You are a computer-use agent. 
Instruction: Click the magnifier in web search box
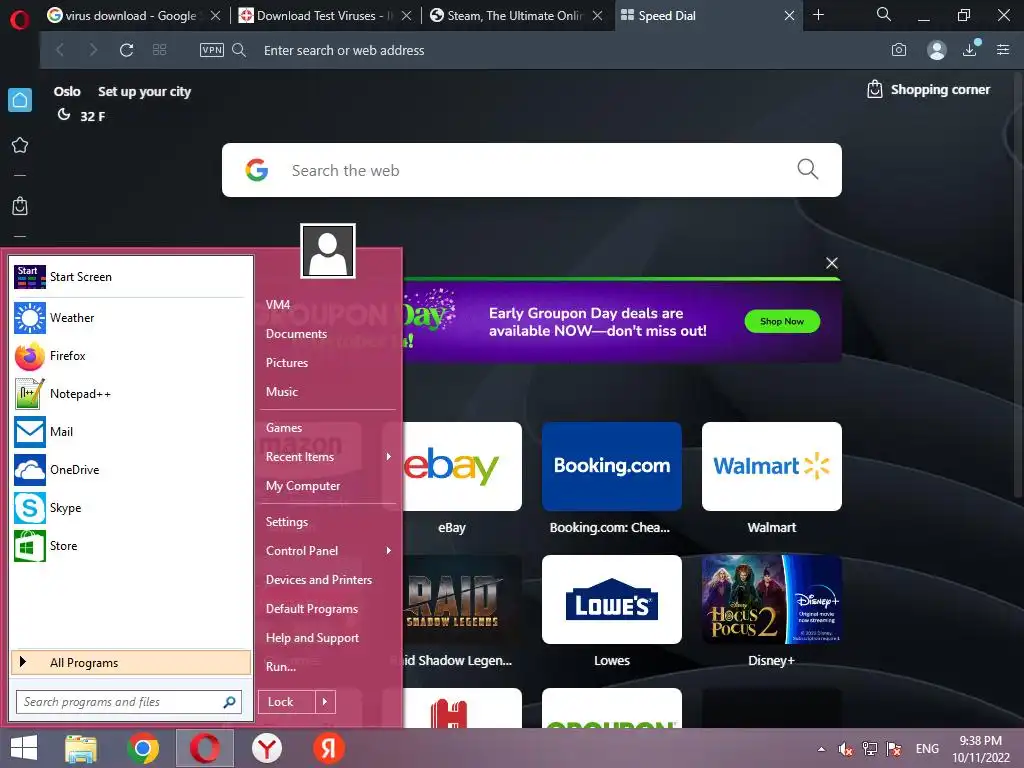pos(808,169)
